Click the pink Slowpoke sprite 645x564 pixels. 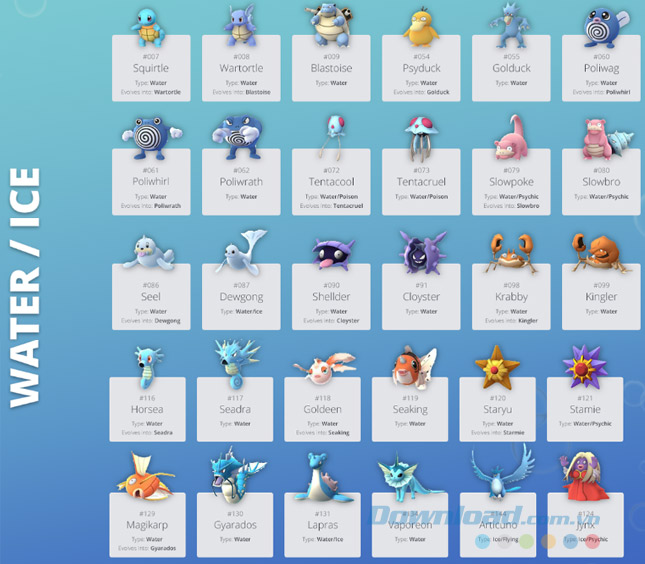pos(511,137)
